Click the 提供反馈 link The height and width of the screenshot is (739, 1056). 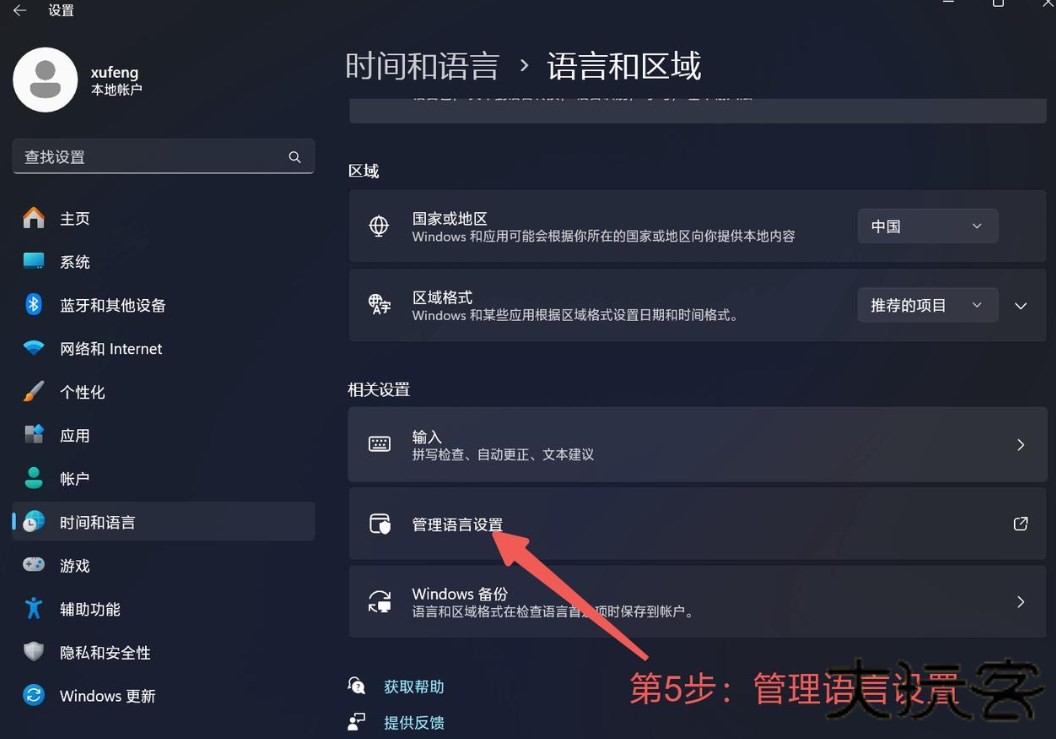pyautogui.click(x=414, y=723)
